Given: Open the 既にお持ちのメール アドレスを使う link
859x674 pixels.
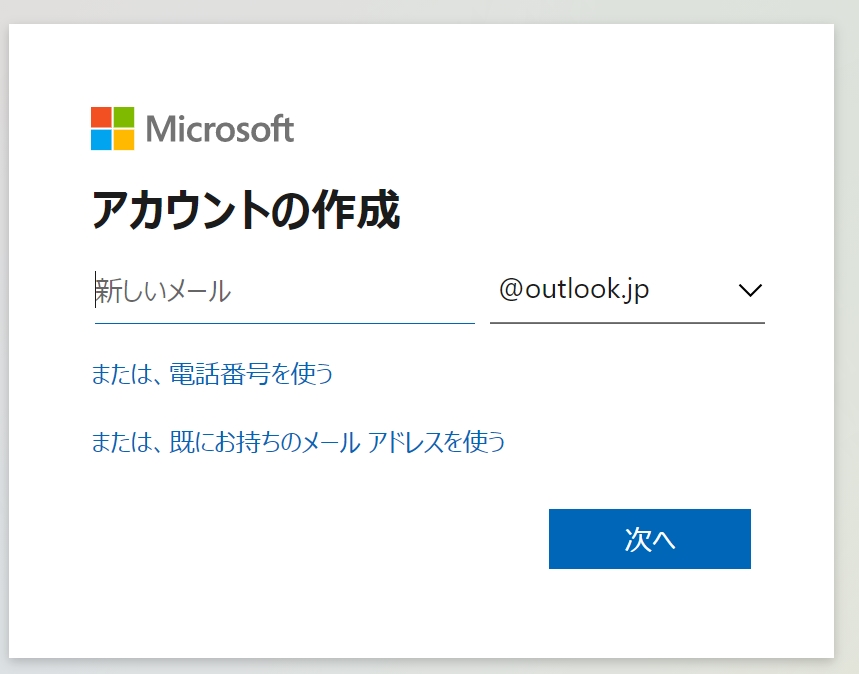Looking at the screenshot, I should coord(298,442).
